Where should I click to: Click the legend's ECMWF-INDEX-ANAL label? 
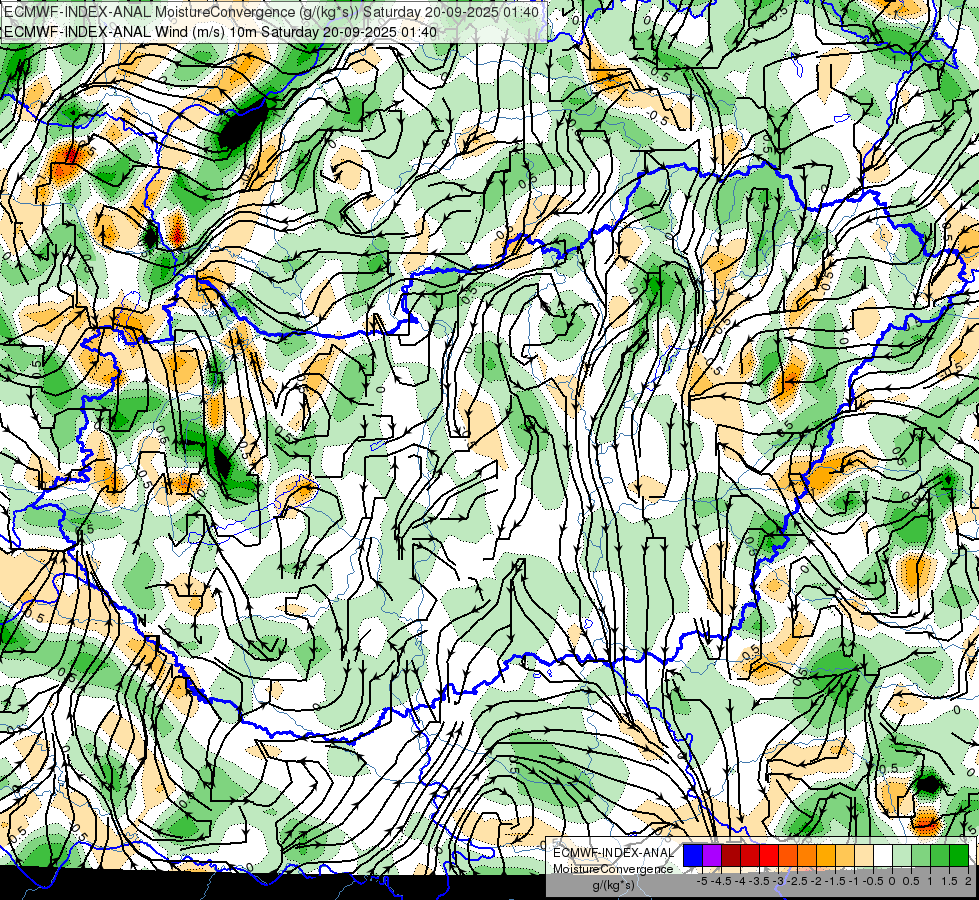[x=613, y=853]
